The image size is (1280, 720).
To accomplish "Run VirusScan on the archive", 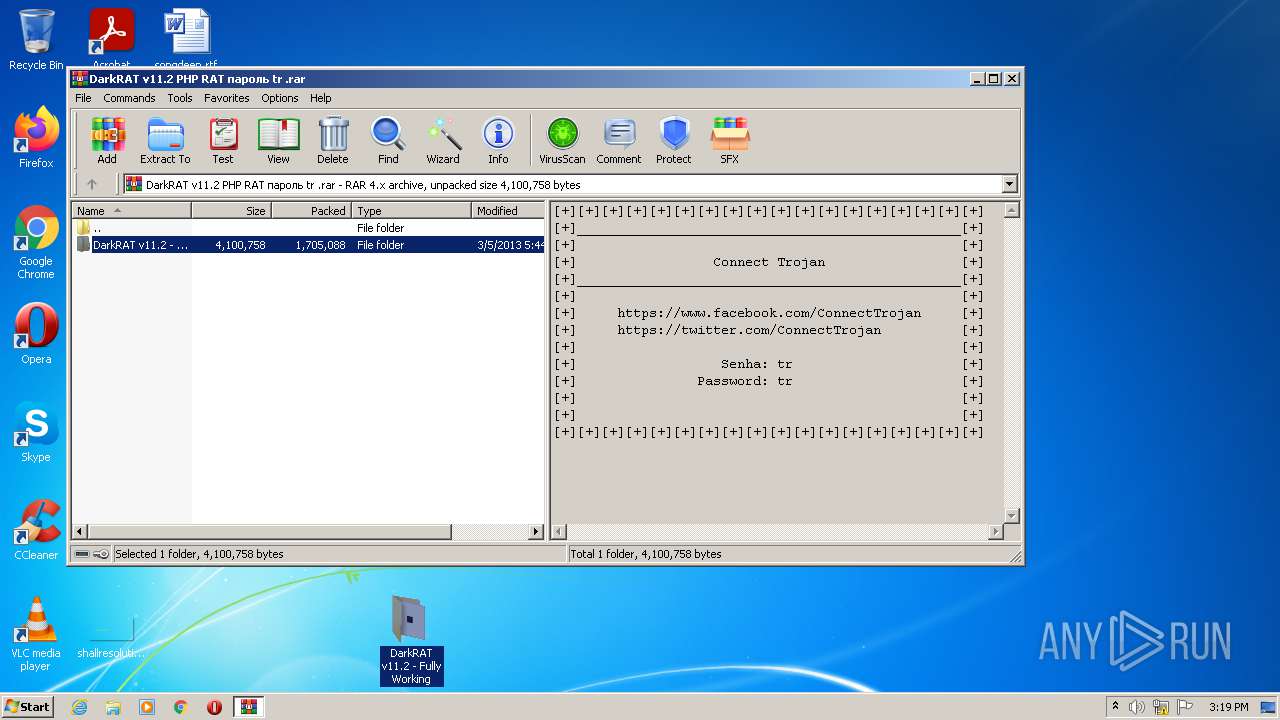I will point(562,141).
